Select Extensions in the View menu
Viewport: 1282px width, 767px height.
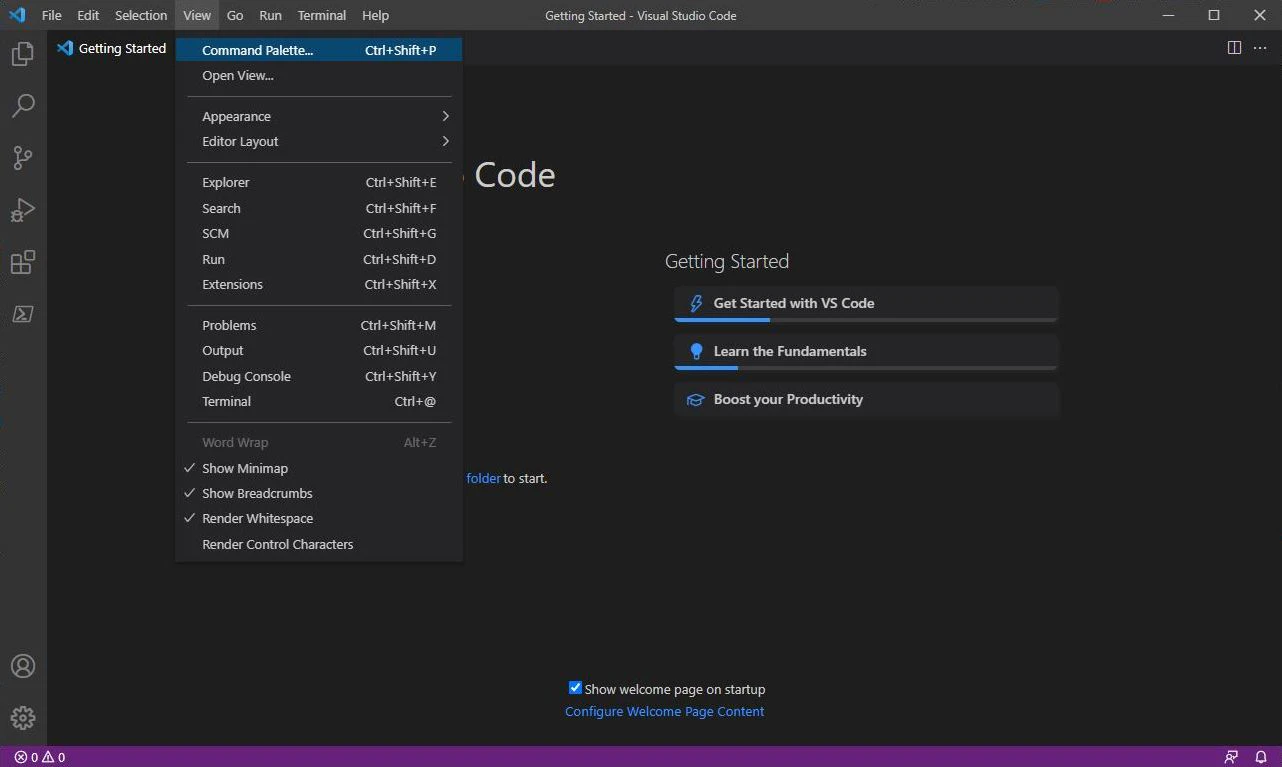[x=319, y=284]
